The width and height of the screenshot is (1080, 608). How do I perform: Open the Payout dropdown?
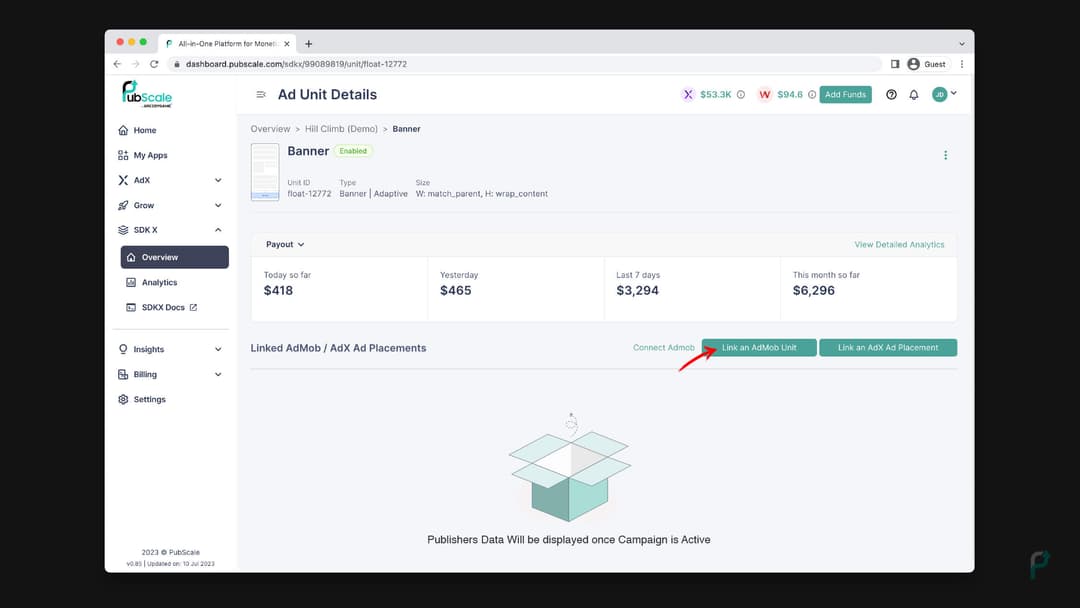pyautogui.click(x=285, y=244)
